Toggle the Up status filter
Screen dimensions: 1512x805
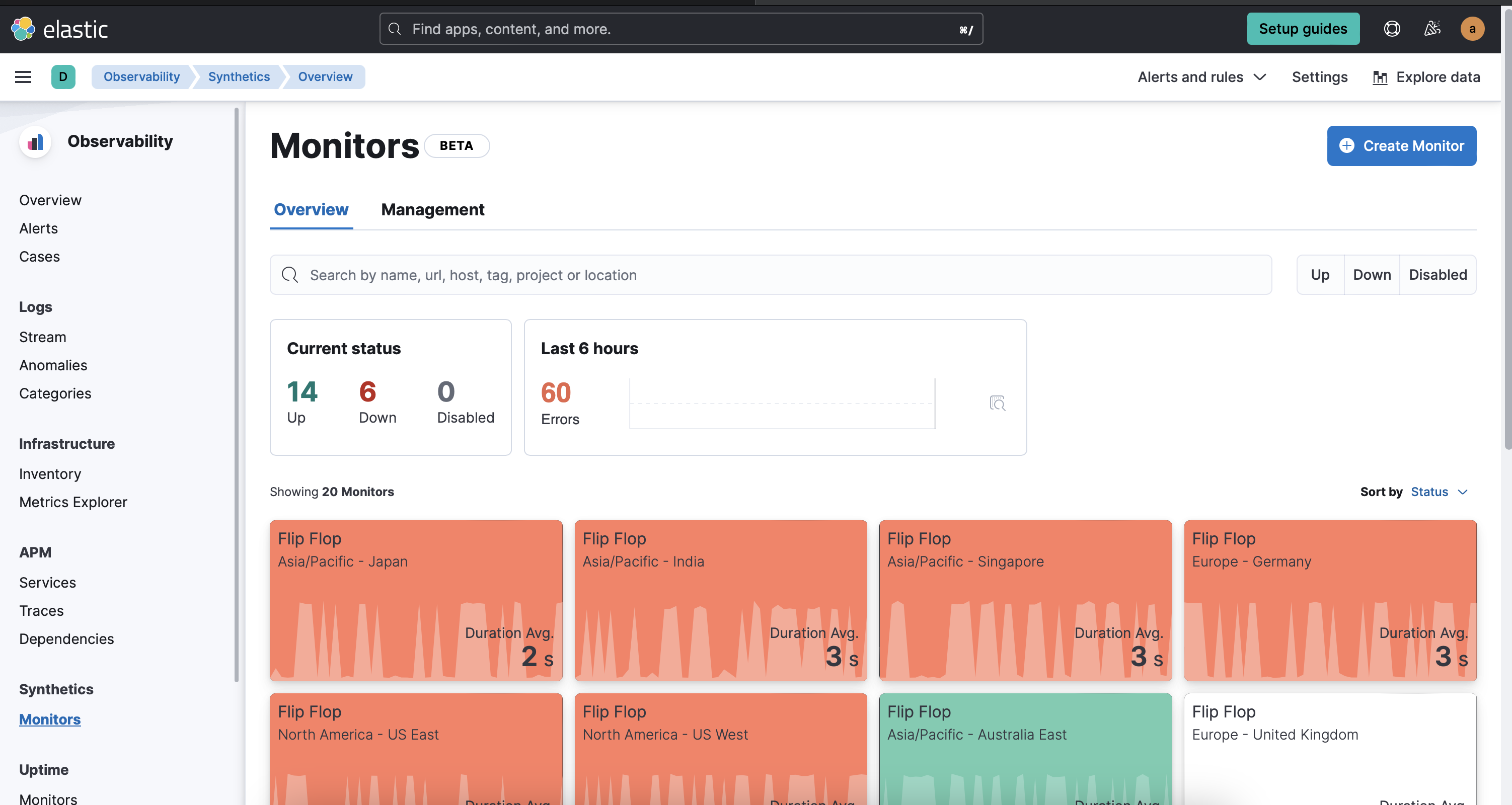click(x=1320, y=275)
